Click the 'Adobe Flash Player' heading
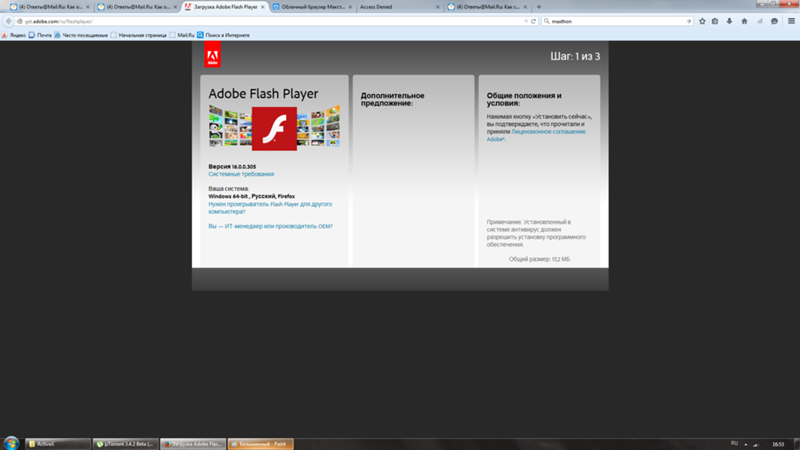 click(x=263, y=94)
